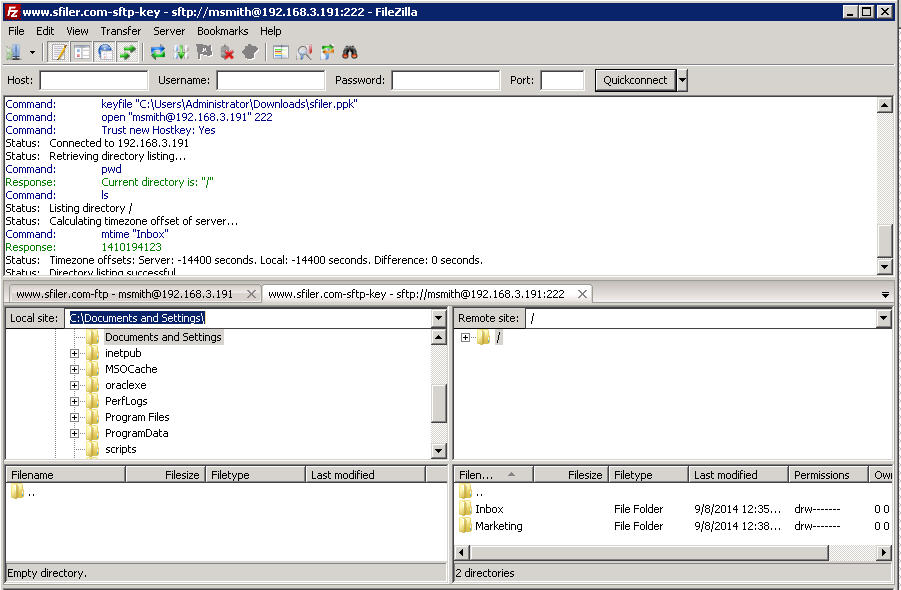Image resolution: width=901 pixels, height=590 pixels.
Task: Search for files with binoculars icon
Action: point(350,53)
